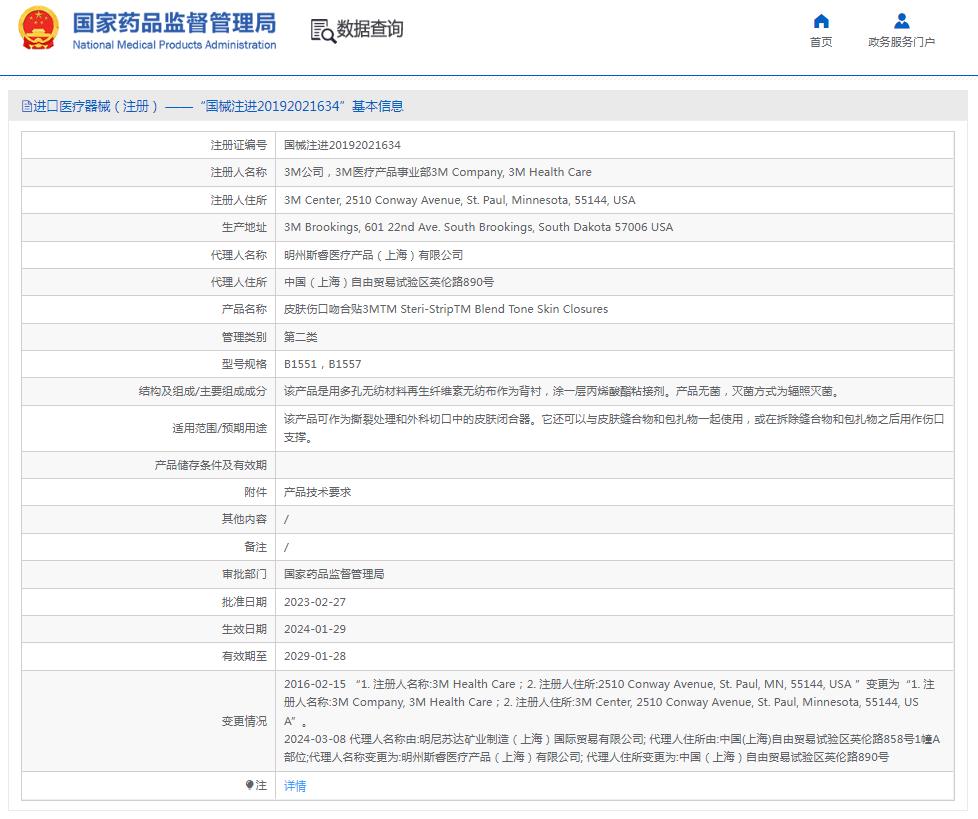Select the slash value in 其他内容 row
The width and height of the screenshot is (978, 819).
286,520
